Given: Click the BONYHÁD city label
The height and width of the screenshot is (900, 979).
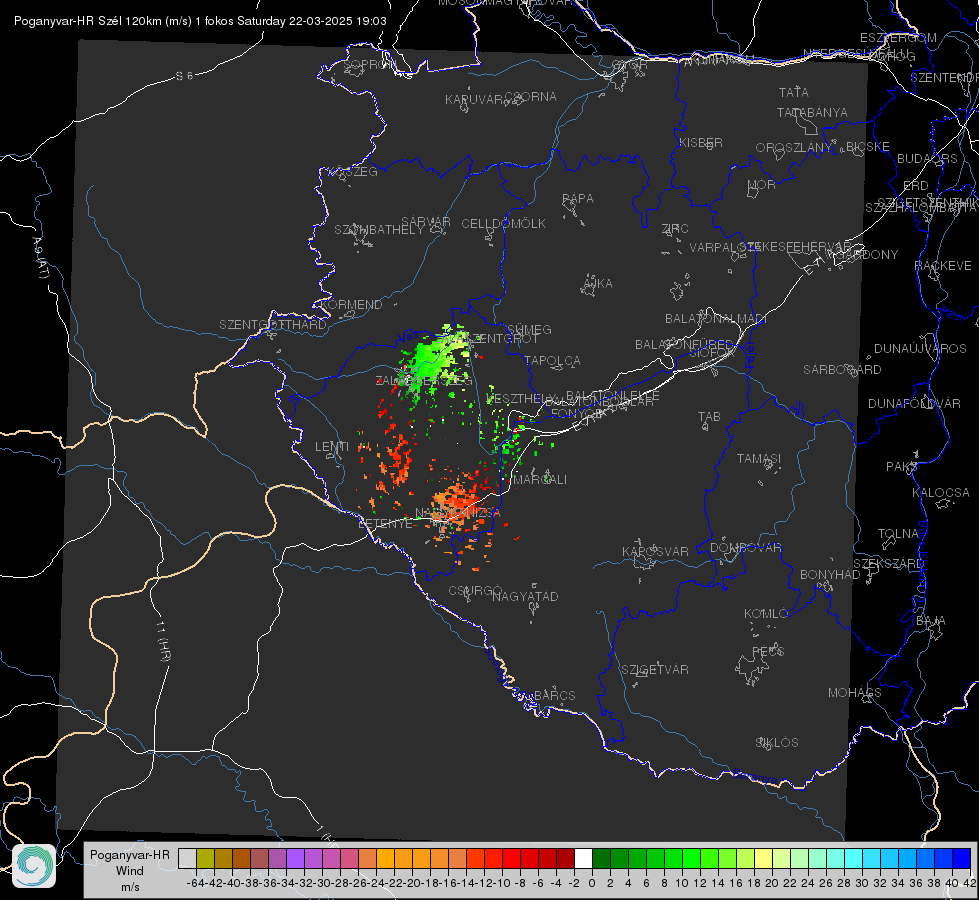Looking at the screenshot, I should pyautogui.click(x=830, y=575).
